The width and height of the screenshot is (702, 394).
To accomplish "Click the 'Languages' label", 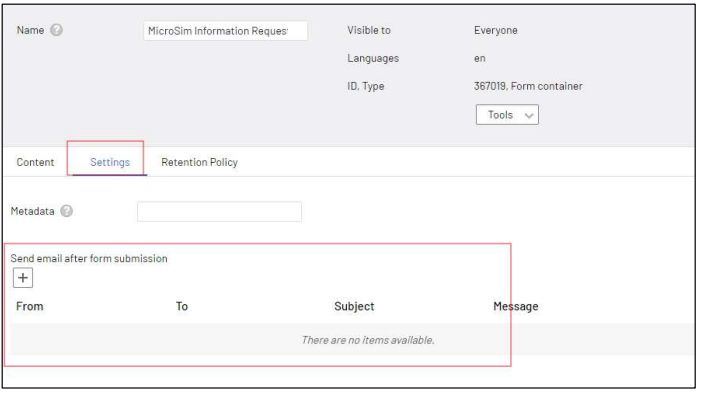I will point(373,58).
